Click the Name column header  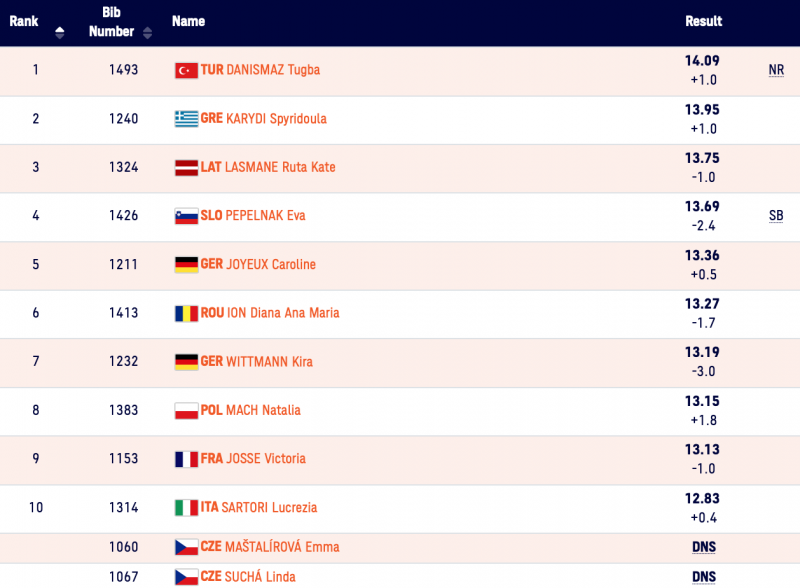[188, 21]
